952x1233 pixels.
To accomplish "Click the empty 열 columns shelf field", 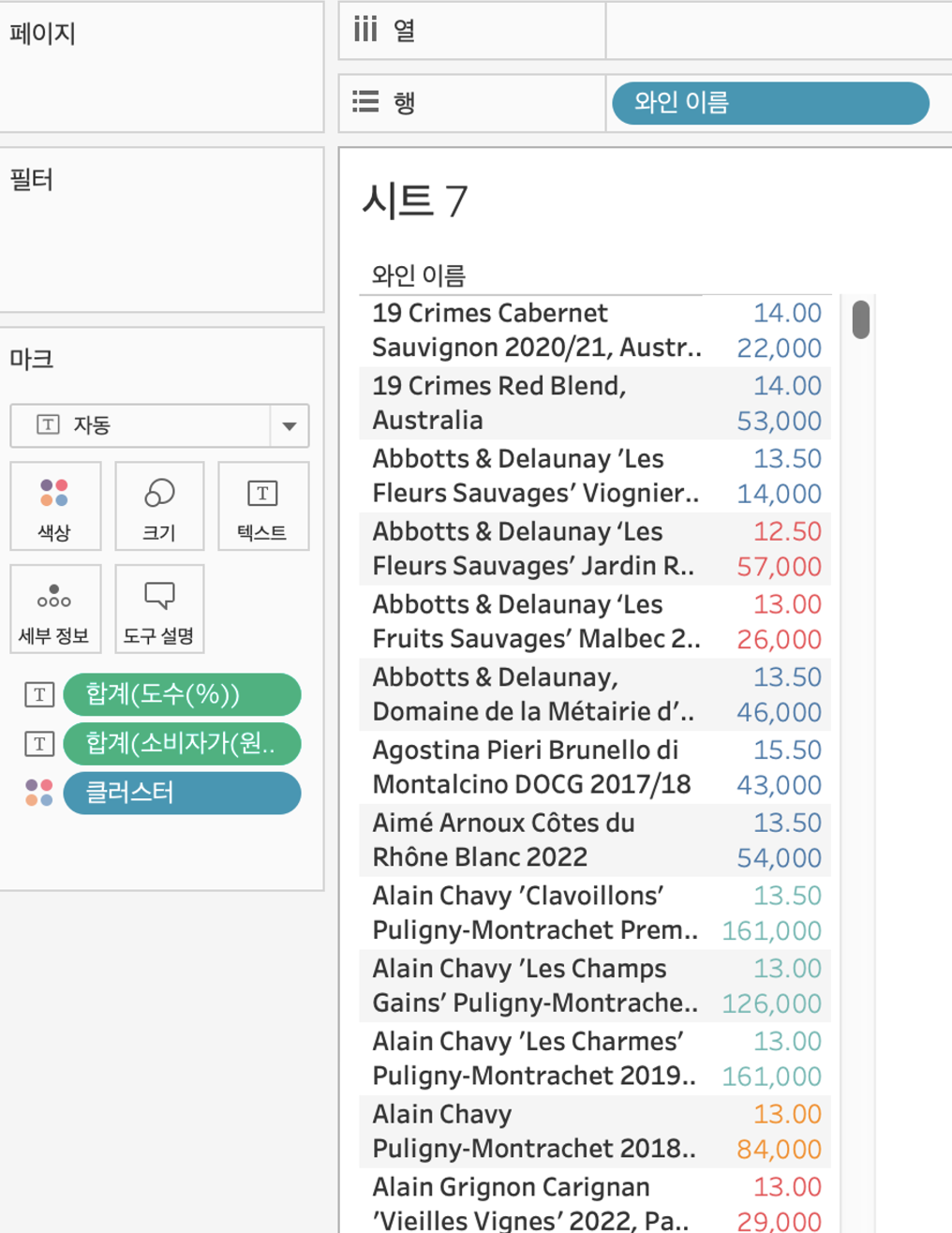I will point(780,30).
